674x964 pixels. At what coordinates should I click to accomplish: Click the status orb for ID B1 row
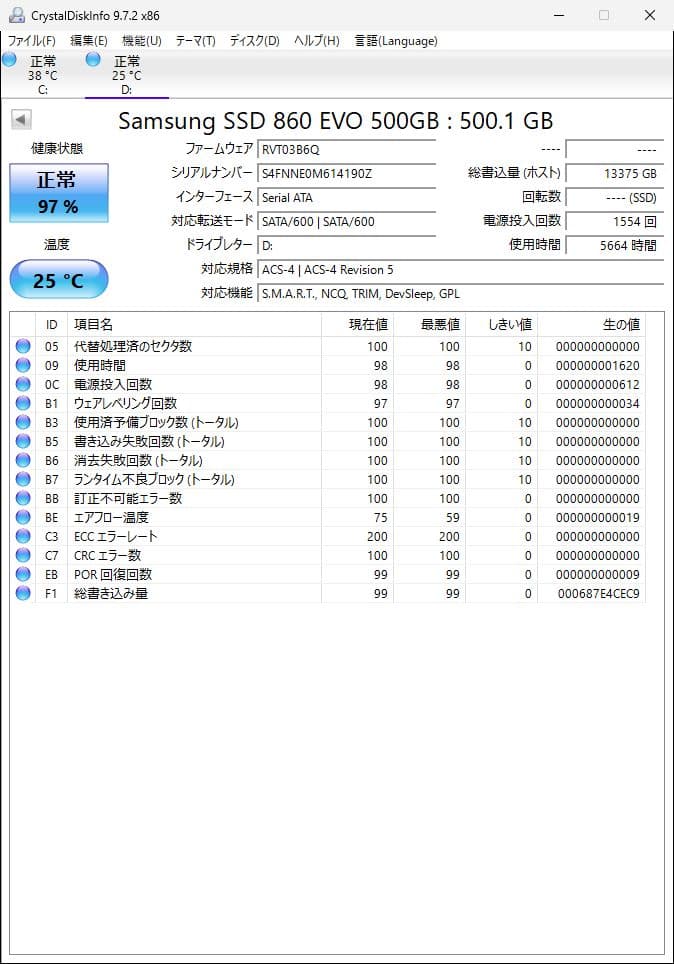(x=23, y=403)
